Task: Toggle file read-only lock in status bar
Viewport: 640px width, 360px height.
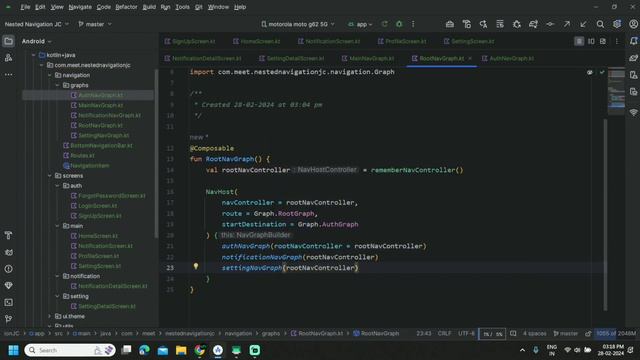Action: [588, 333]
